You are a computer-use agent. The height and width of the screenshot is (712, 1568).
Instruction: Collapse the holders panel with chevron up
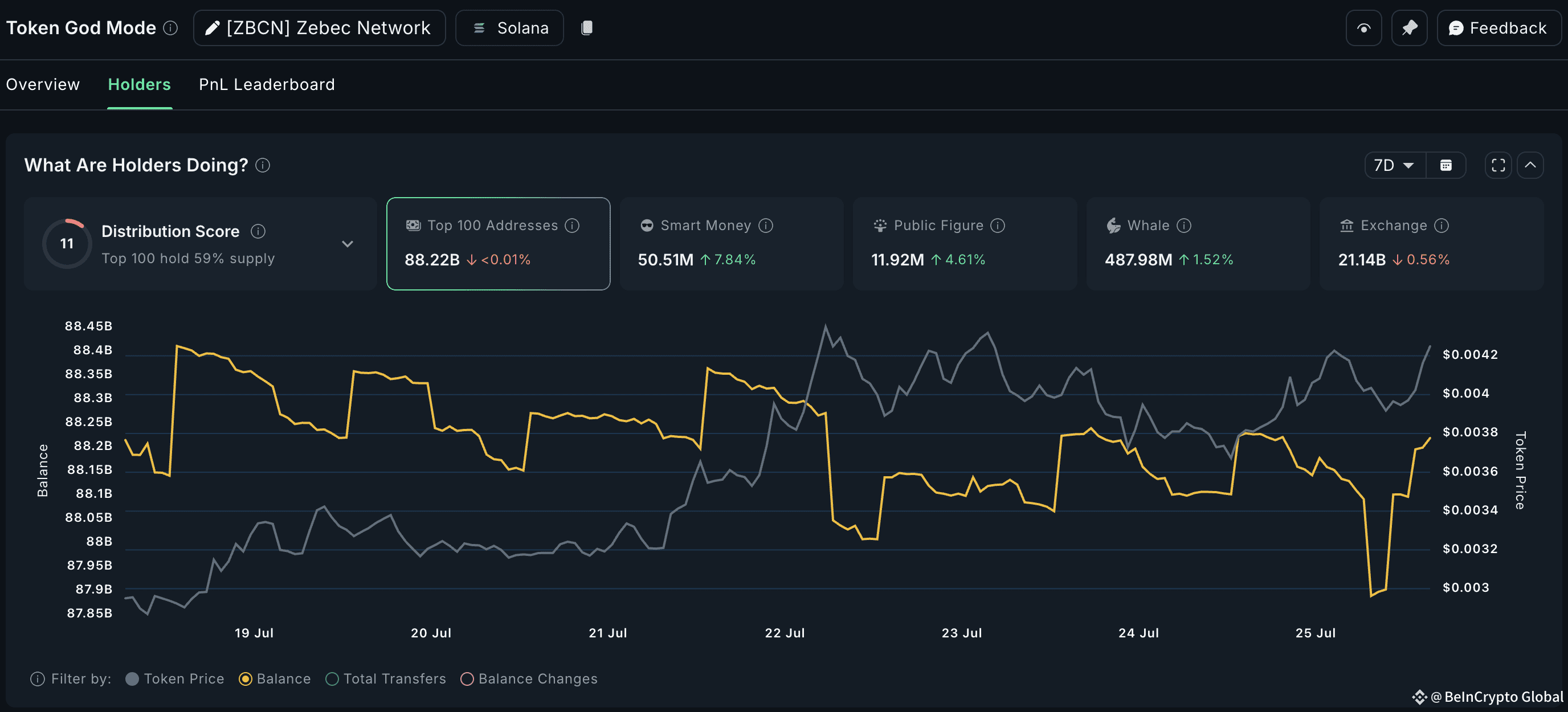coord(1530,166)
